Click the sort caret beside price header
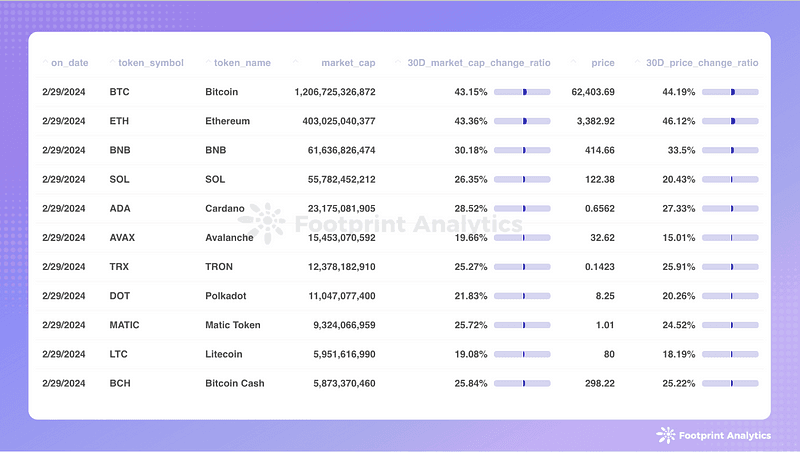This screenshot has width=800, height=452. (573, 62)
